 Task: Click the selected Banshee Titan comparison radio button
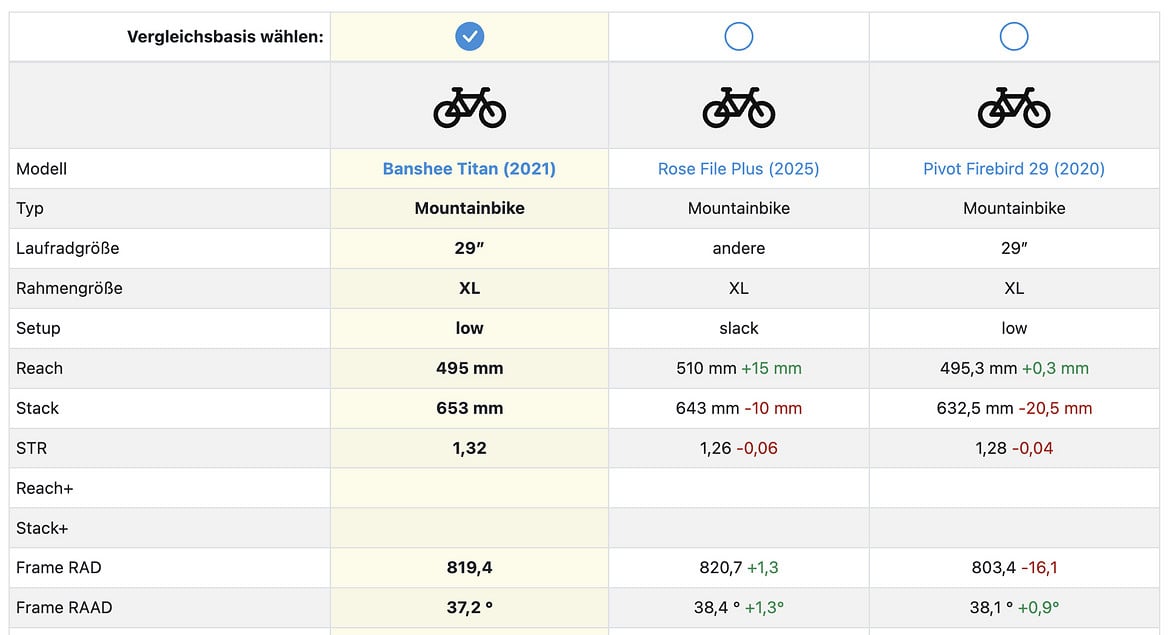click(469, 37)
